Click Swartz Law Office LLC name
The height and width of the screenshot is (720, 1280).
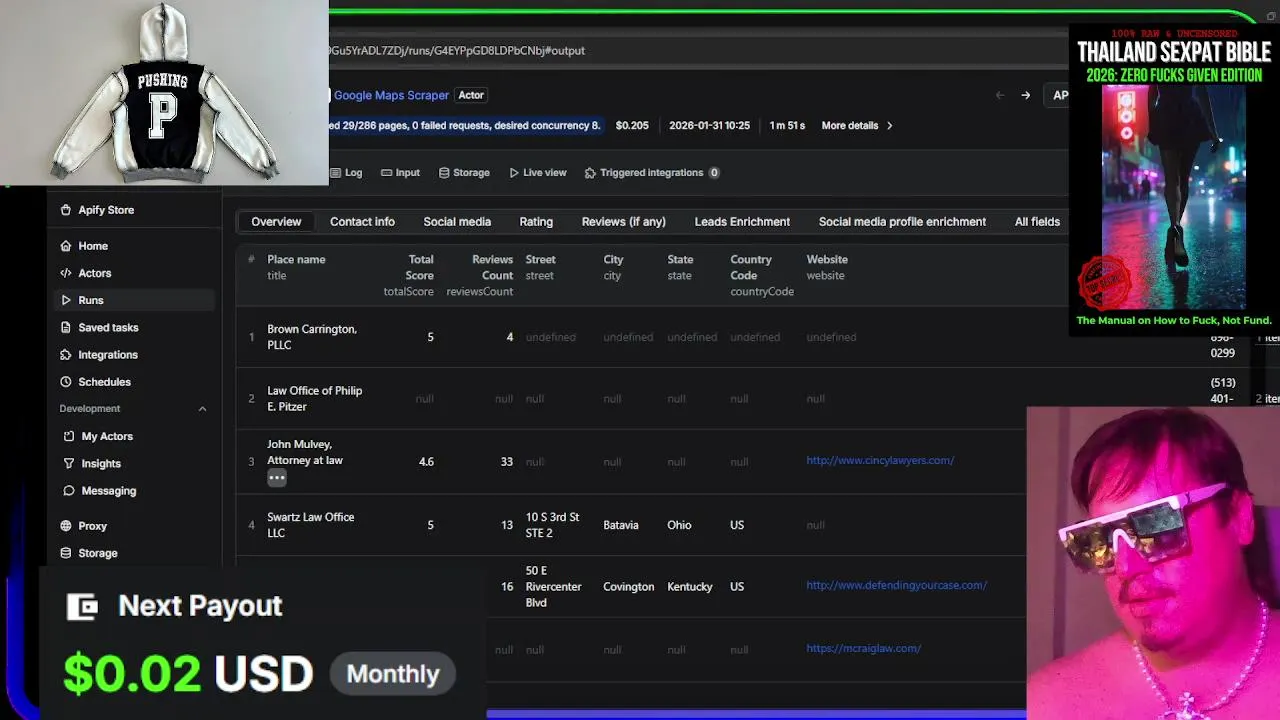pyautogui.click(x=310, y=525)
